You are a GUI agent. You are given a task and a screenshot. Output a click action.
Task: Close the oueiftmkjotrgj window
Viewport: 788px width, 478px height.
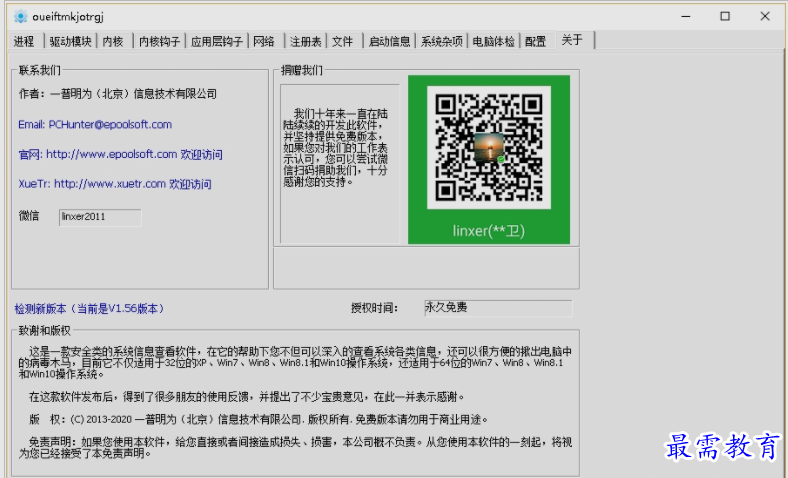click(x=765, y=17)
